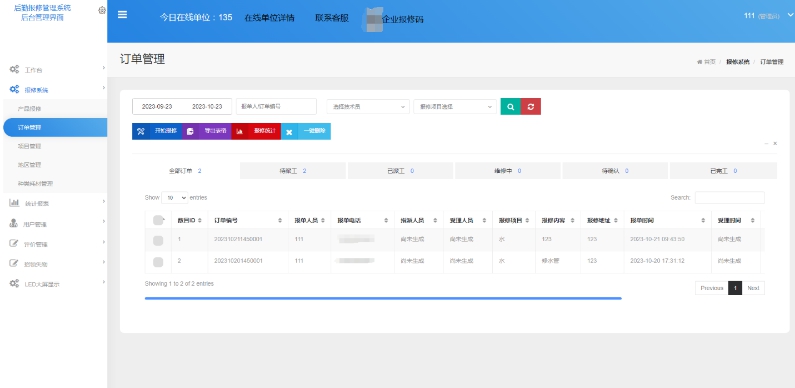Click the order number search input
Image resolution: width=795 pixels, height=388 pixels.
[x=276, y=107]
